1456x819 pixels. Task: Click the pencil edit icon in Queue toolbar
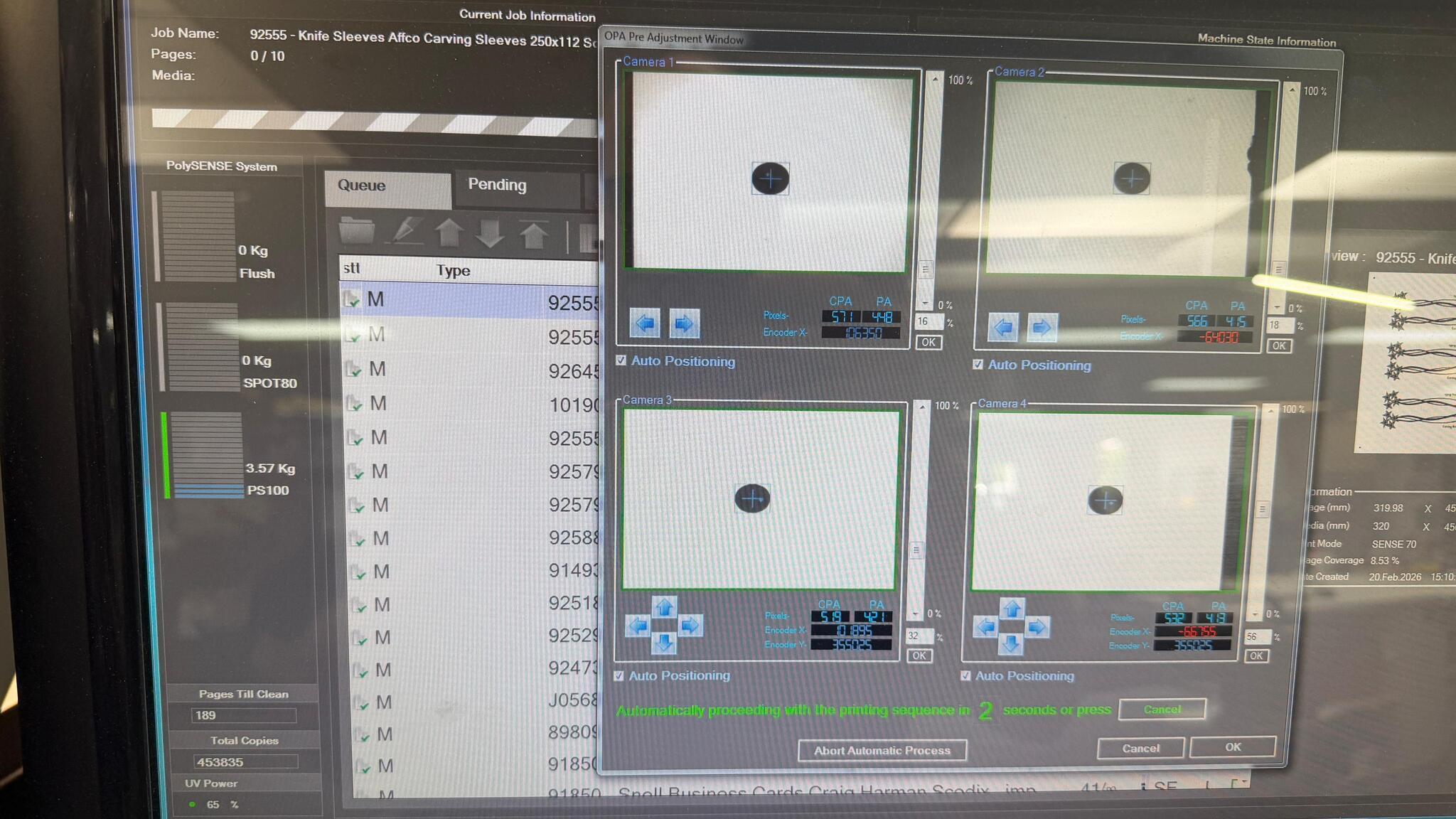click(x=406, y=231)
